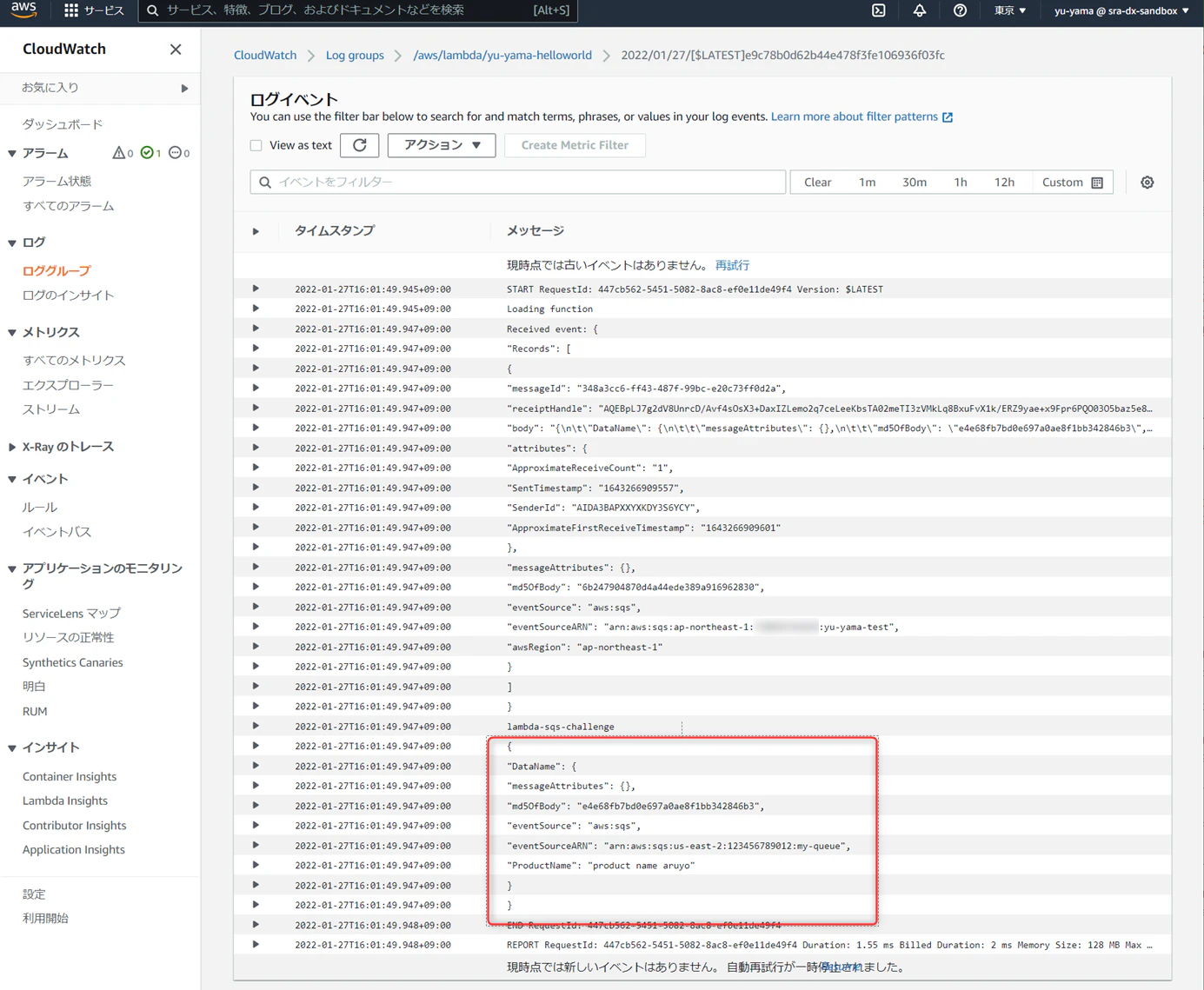Click the CloudWatch breadcrumb link
1204x990 pixels.
(x=265, y=55)
